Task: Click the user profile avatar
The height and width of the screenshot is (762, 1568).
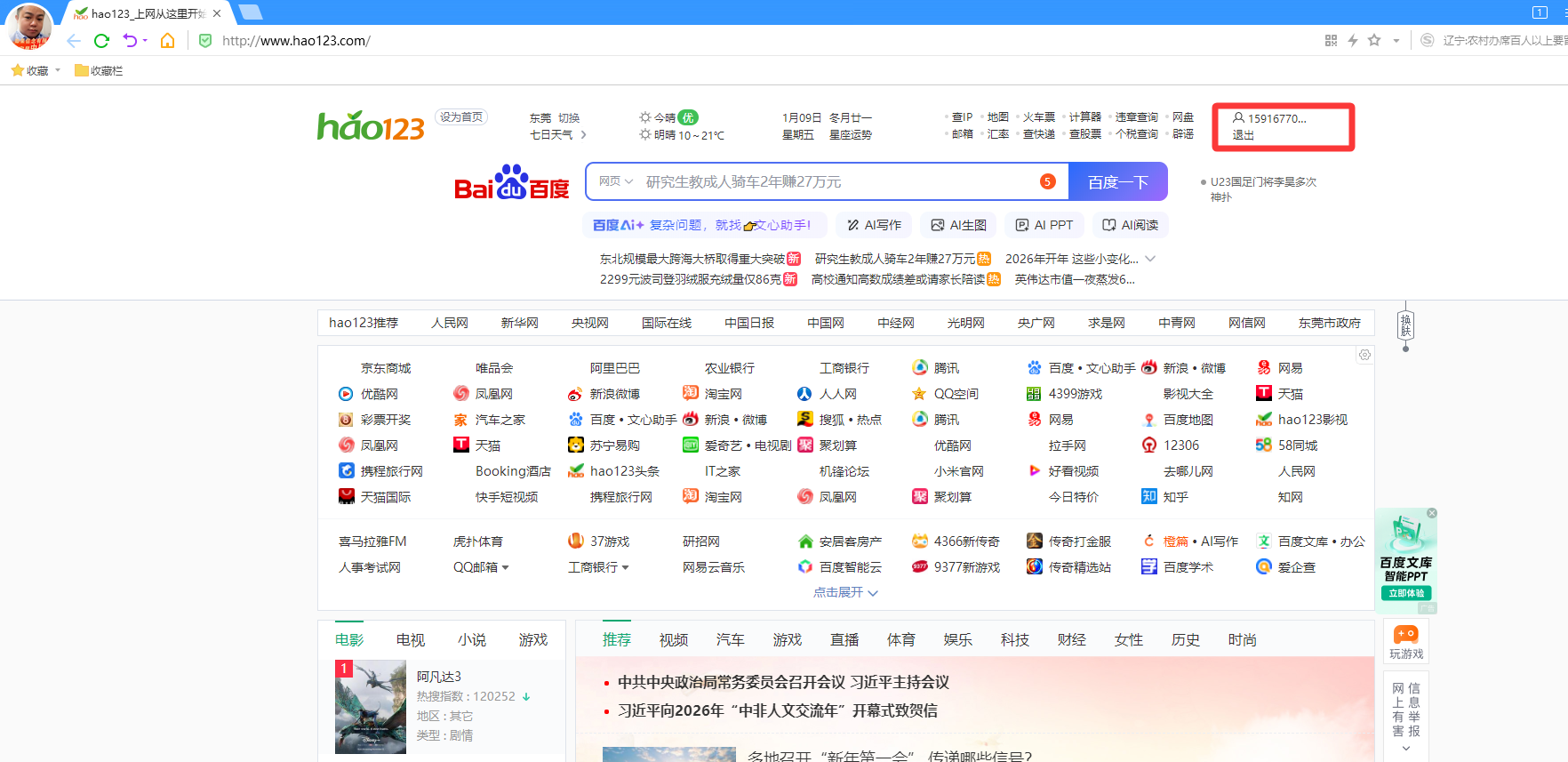Action: click(x=28, y=25)
